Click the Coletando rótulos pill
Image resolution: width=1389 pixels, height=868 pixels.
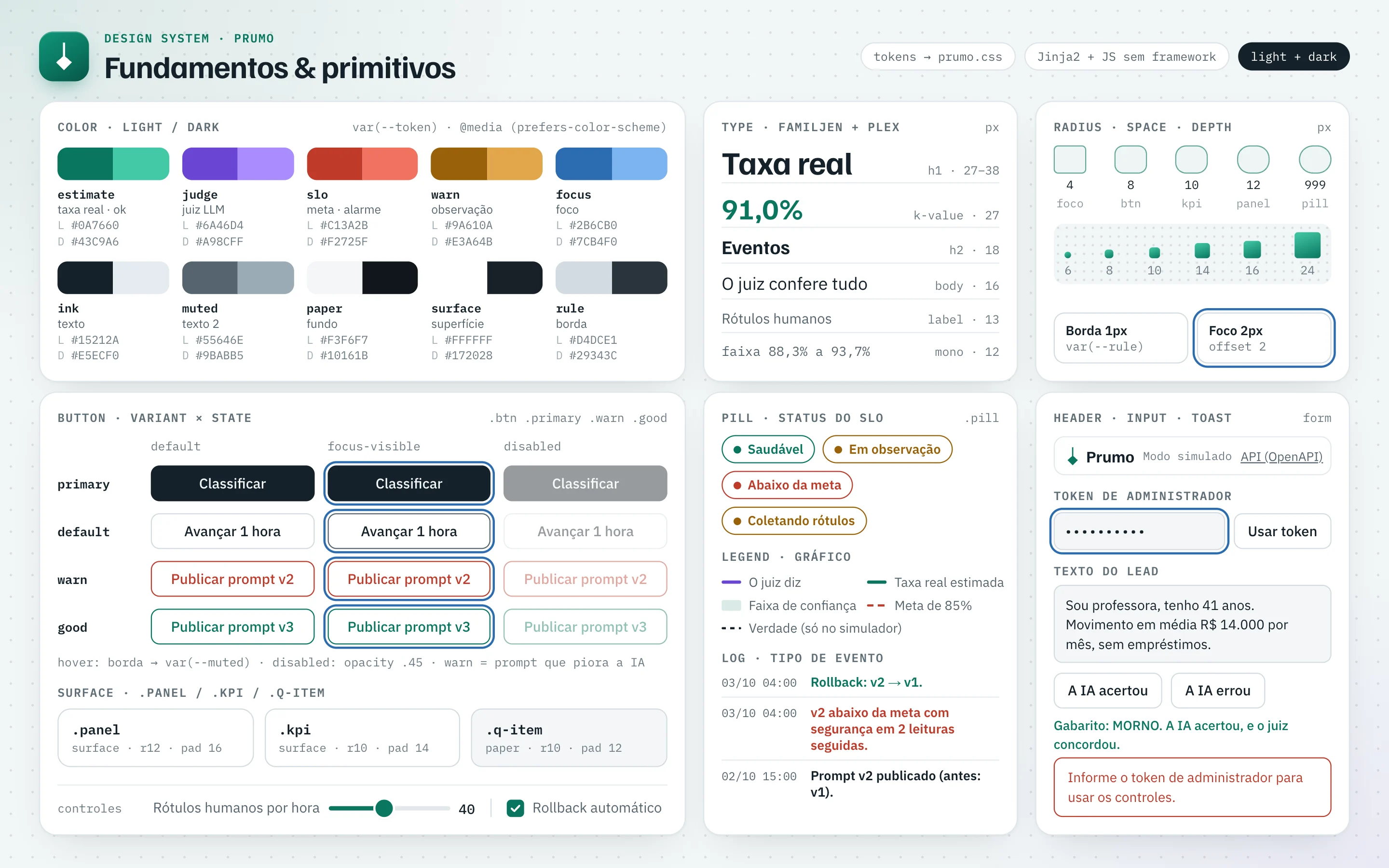tap(793, 520)
